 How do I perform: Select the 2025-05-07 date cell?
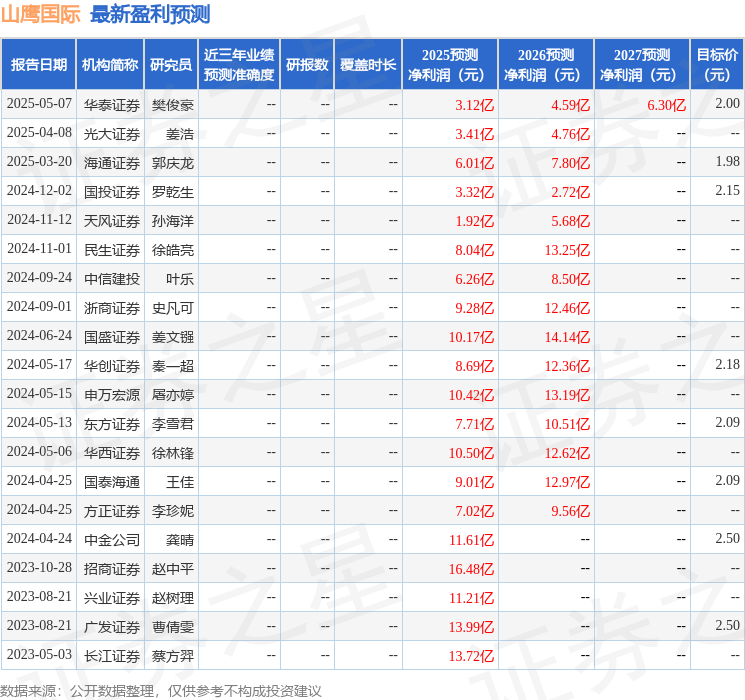point(39,104)
